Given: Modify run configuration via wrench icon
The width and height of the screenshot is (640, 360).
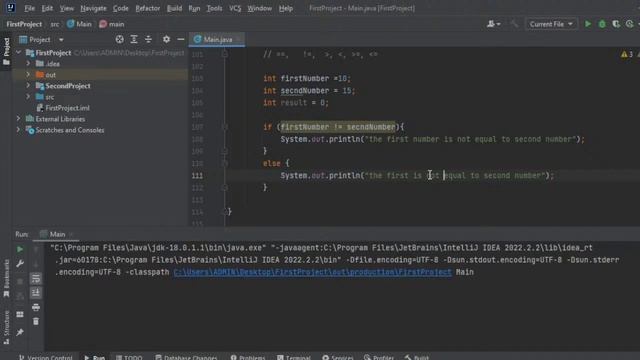Looking at the screenshot, I should [20, 264].
